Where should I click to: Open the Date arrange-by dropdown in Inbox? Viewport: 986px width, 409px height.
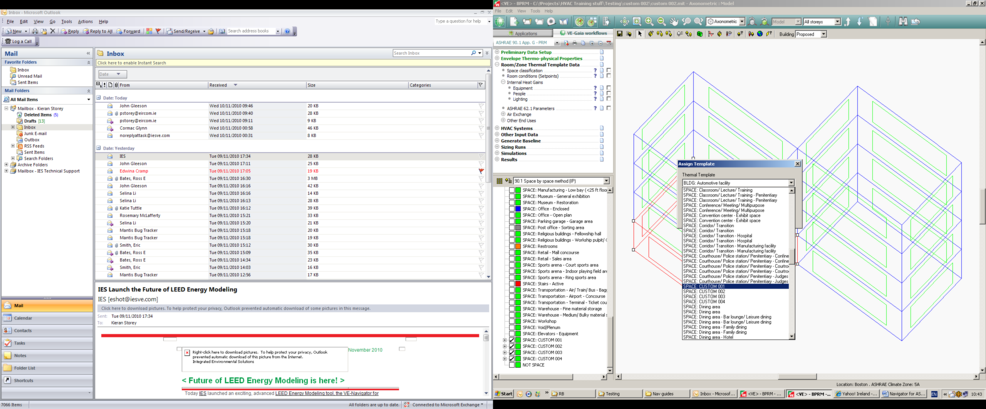tap(113, 74)
